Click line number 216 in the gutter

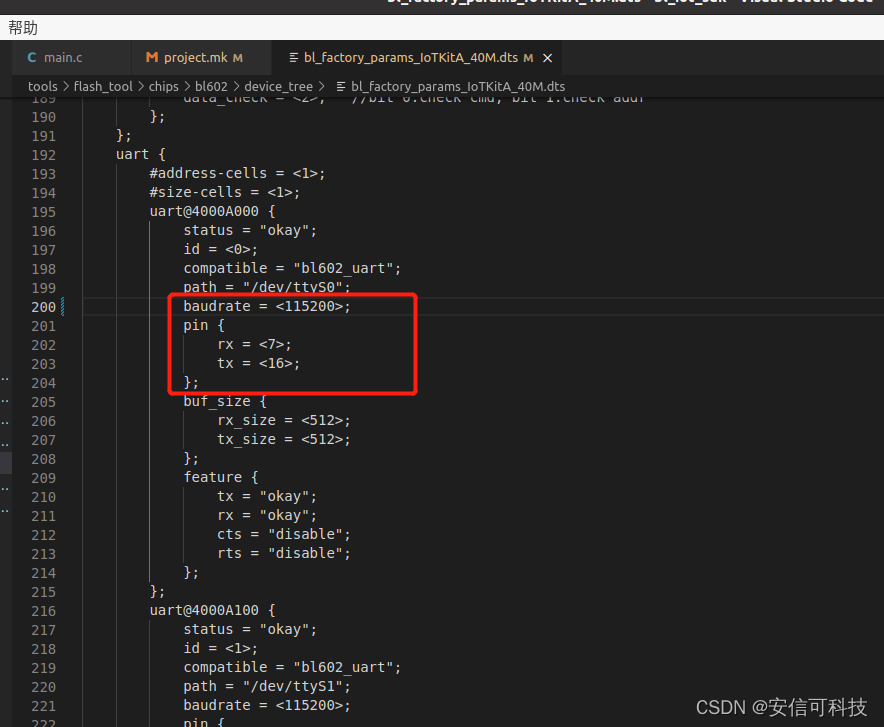tap(43, 611)
